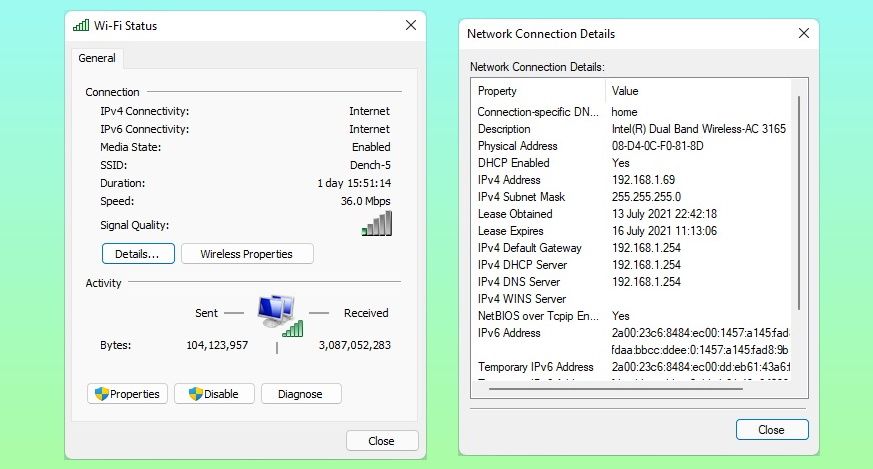Open the Details... button

138,254
